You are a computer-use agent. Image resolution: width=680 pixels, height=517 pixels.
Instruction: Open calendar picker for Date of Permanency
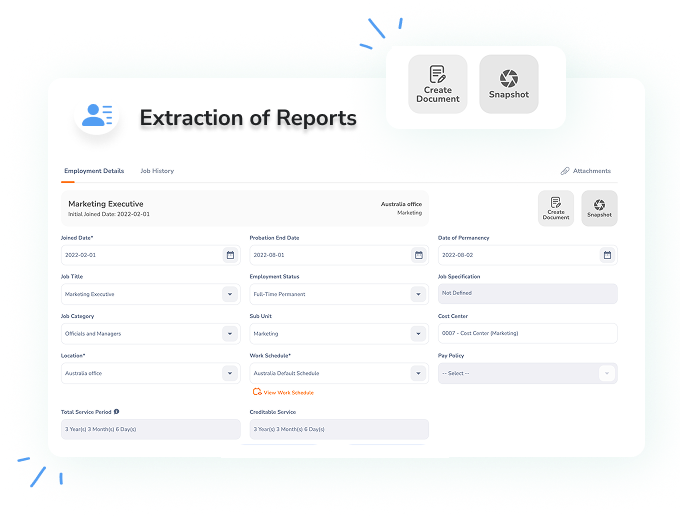point(606,255)
